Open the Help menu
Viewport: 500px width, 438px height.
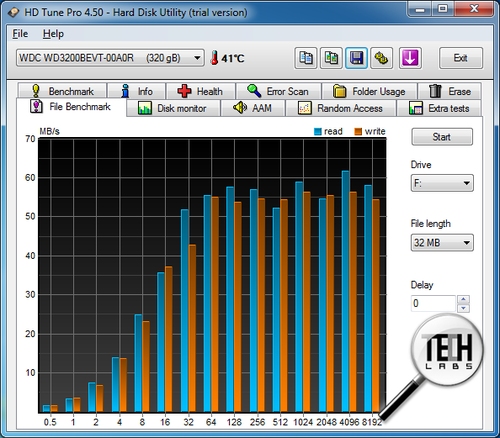pos(53,34)
